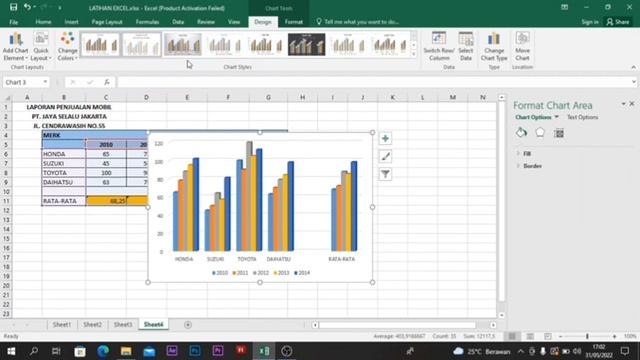Click column header G
The height and width of the screenshot is (360, 640).
tap(268, 98)
